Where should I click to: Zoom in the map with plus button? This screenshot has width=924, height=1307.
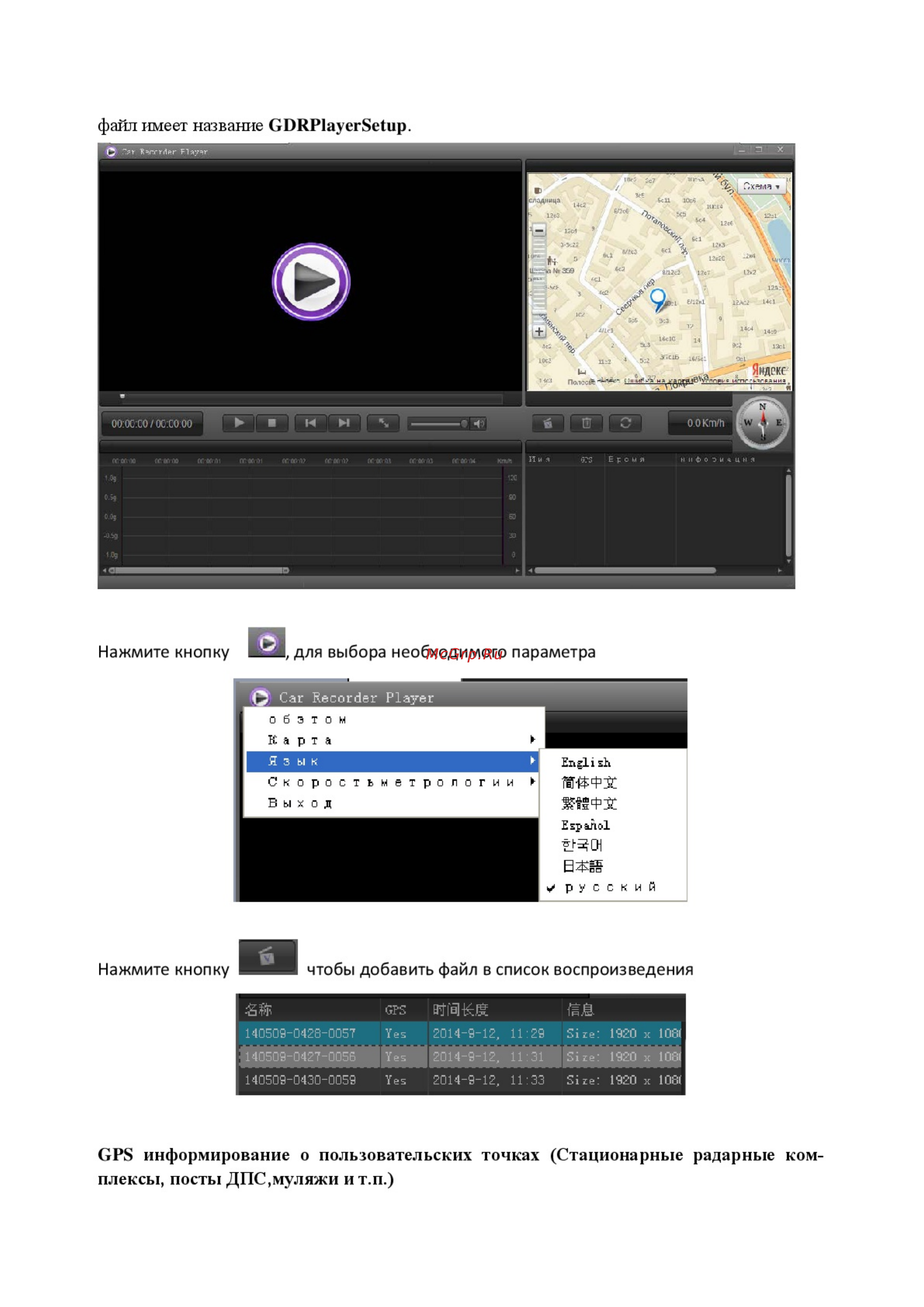click(539, 331)
